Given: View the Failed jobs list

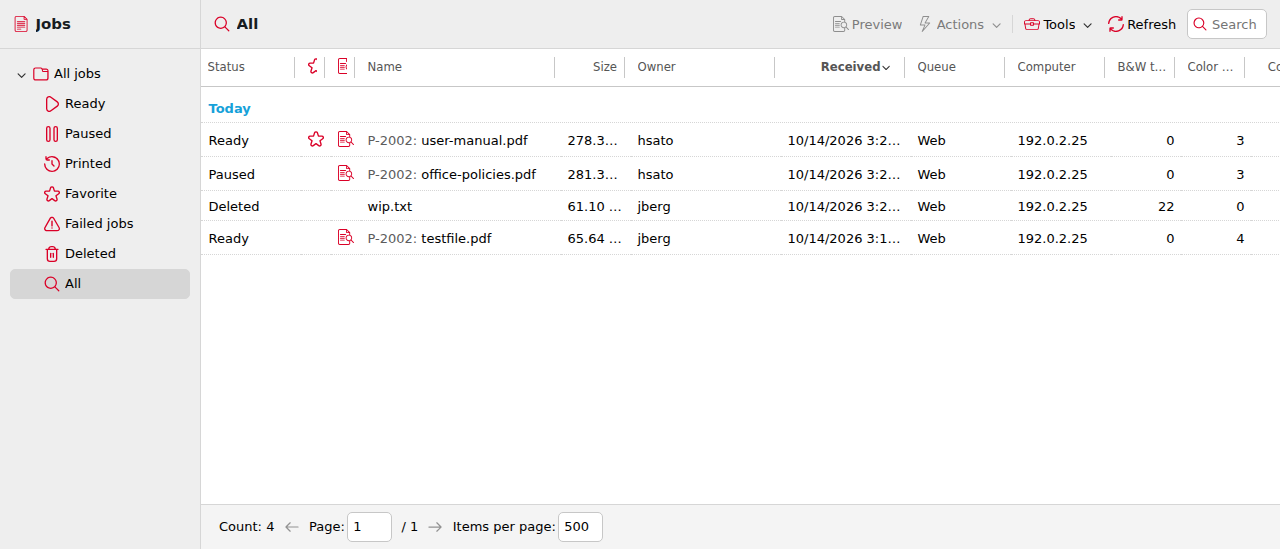Looking at the screenshot, I should 99,224.
